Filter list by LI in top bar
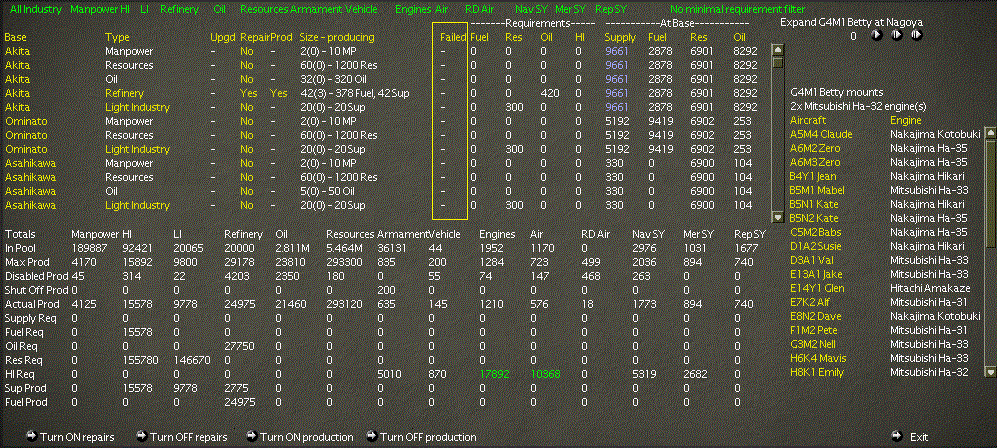The height and width of the screenshot is (448, 997). [x=144, y=10]
